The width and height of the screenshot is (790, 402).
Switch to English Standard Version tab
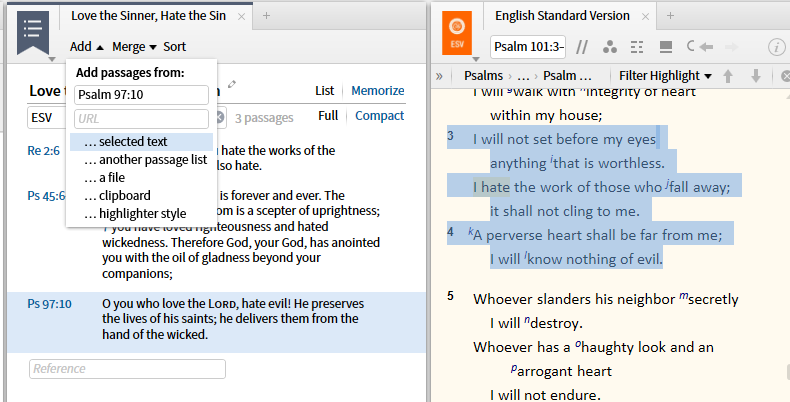coord(562,16)
